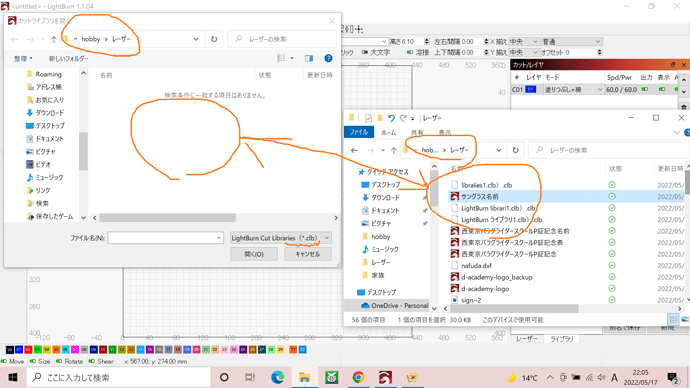Click the refresh icon in the open dialog
690x388 pixels.
pos(214,39)
